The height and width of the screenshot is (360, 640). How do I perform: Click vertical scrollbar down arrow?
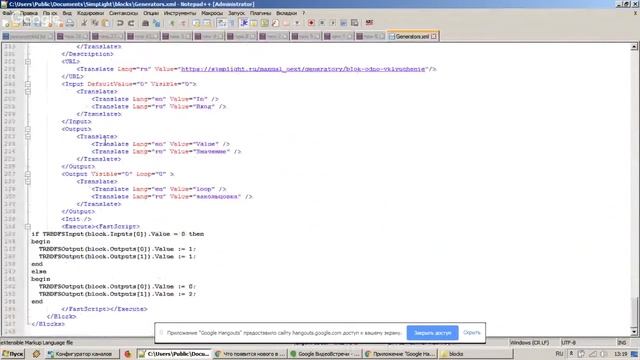pyautogui.click(x=634, y=331)
